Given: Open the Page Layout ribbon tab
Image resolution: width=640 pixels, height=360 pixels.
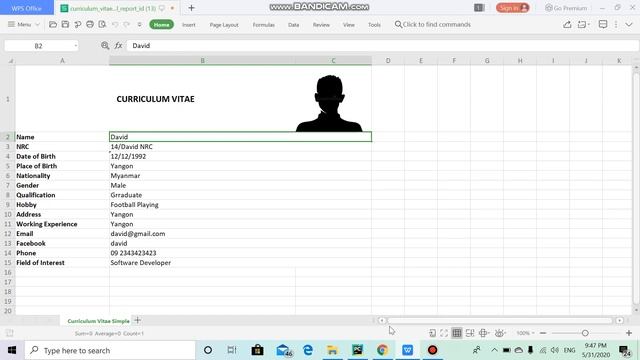Looking at the screenshot, I should 224,24.
